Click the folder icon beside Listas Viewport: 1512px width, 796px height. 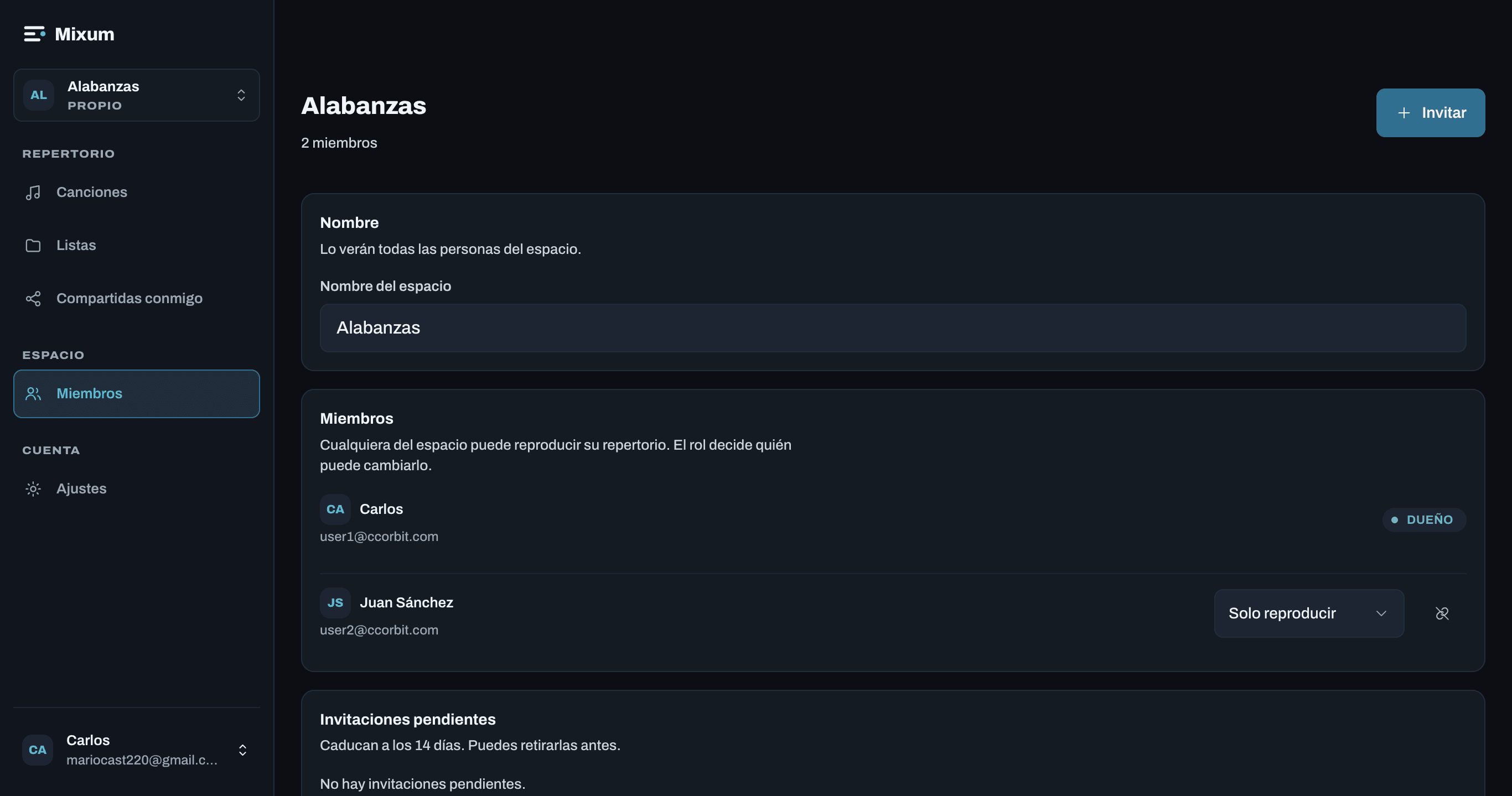[33, 245]
